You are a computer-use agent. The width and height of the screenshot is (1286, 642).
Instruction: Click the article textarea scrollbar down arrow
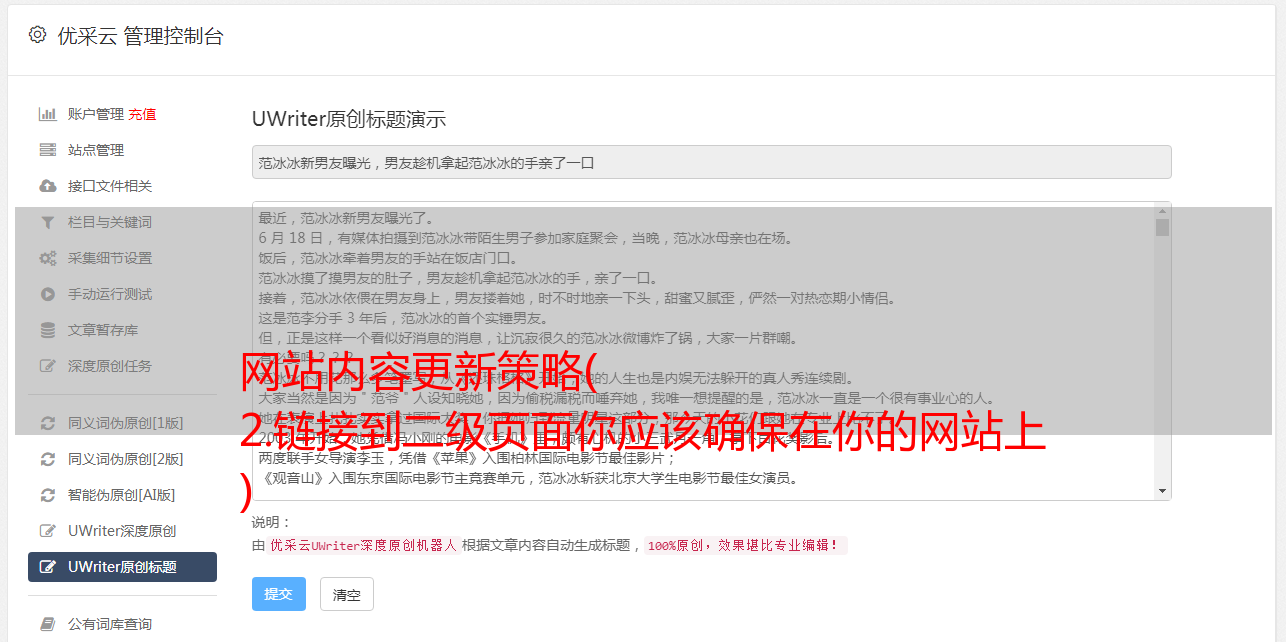click(x=1162, y=491)
